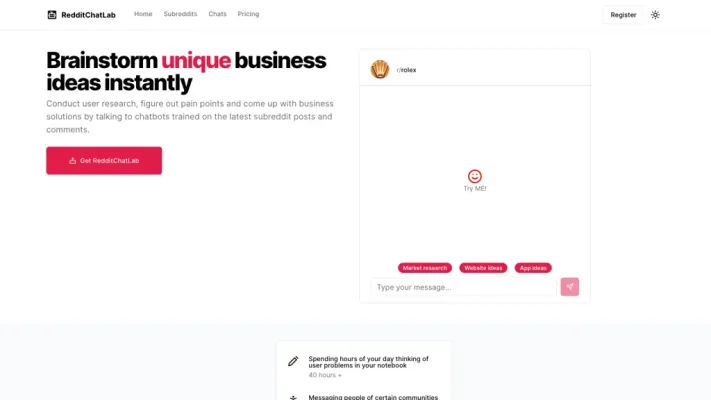
Task: Click the download icon on Get RedditChatLab
Action: click(73, 161)
